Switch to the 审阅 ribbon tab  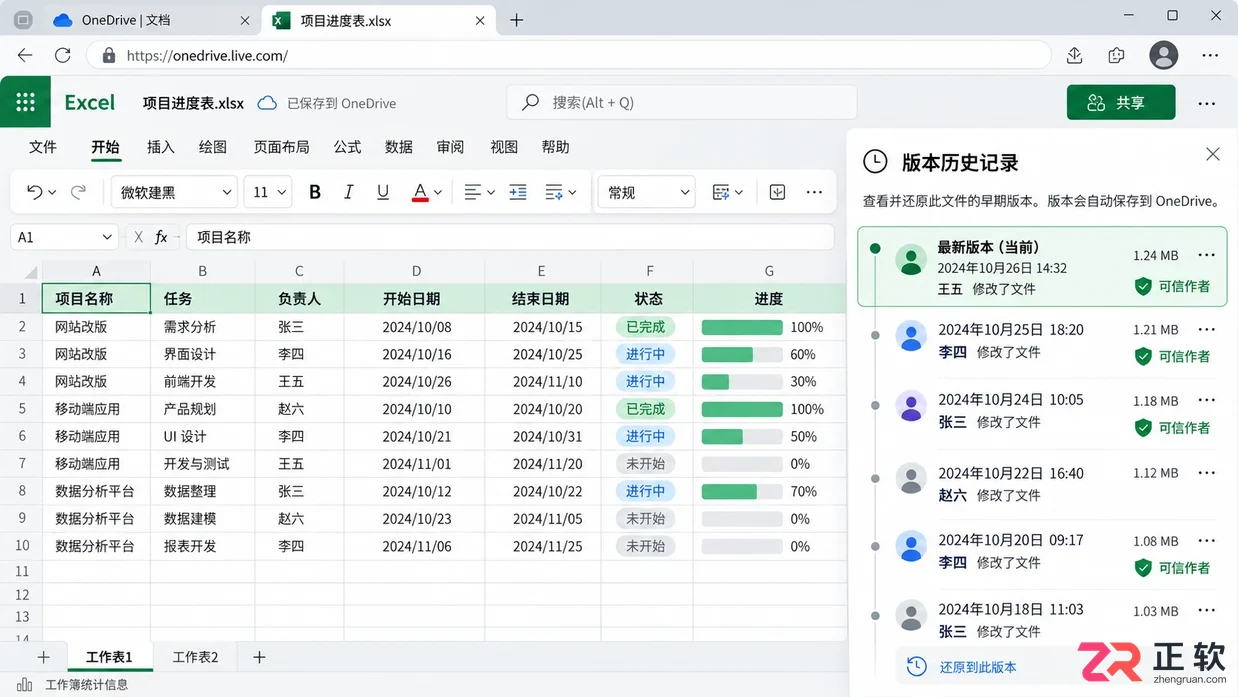click(x=451, y=147)
